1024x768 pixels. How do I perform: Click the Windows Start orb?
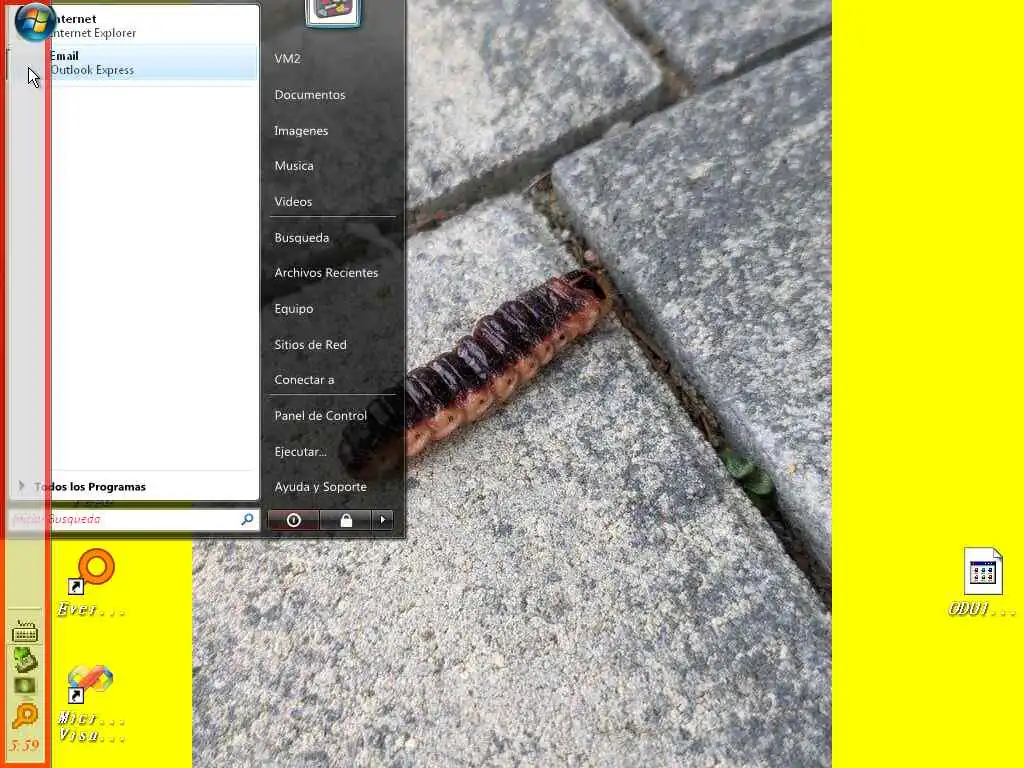coord(34,22)
